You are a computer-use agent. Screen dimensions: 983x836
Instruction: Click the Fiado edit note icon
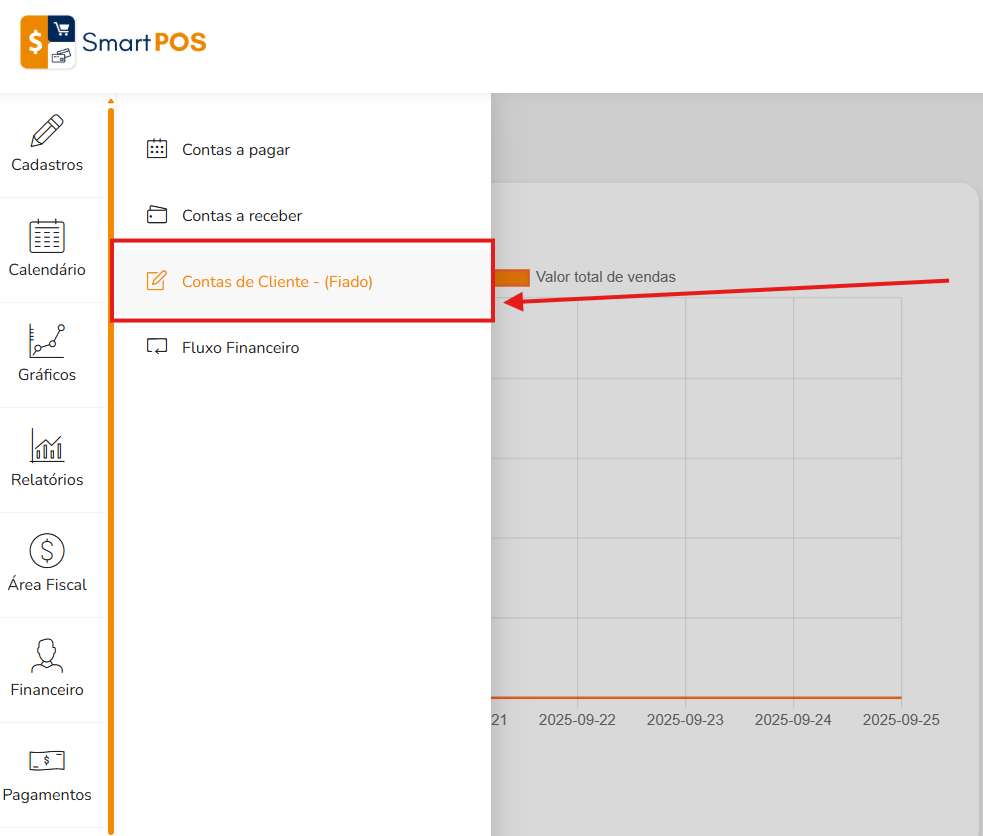point(157,281)
